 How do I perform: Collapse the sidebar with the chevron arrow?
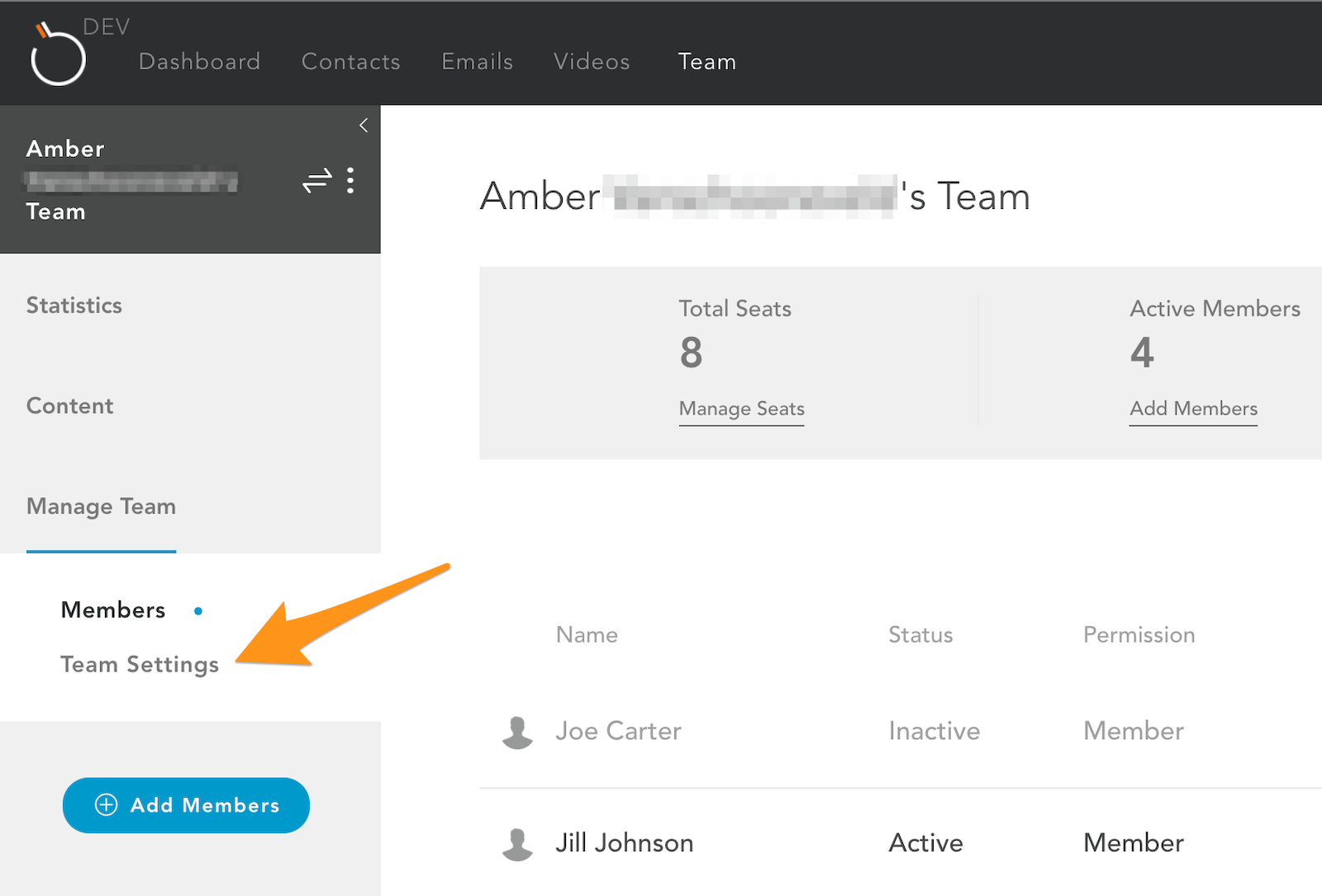click(364, 126)
